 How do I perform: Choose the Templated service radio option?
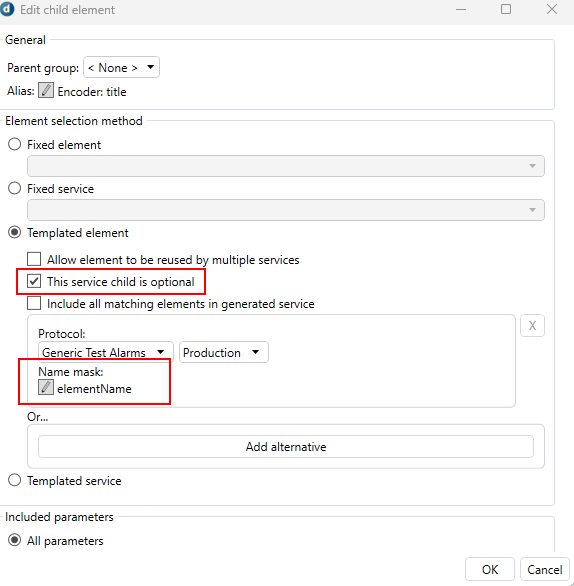click(x=15, y=480)
